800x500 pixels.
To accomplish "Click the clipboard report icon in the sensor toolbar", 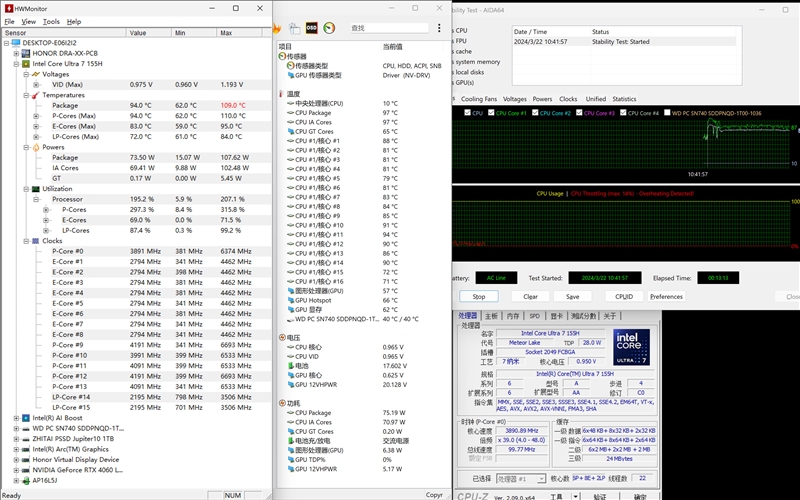I will [296, 27].
